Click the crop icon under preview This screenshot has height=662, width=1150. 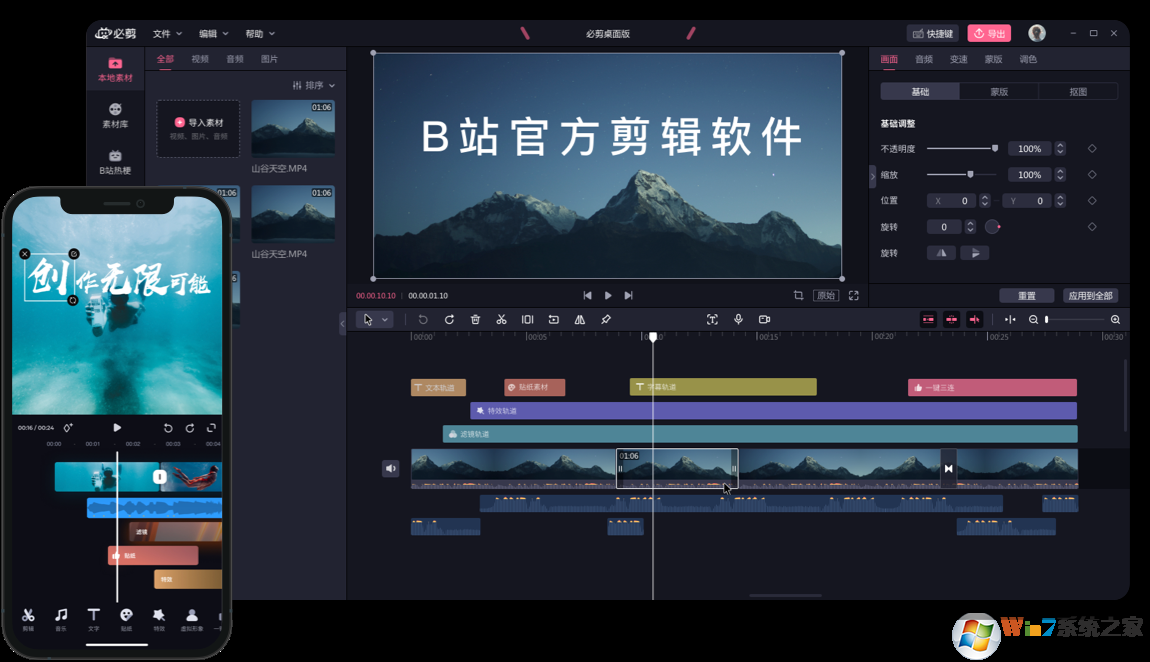799,295
